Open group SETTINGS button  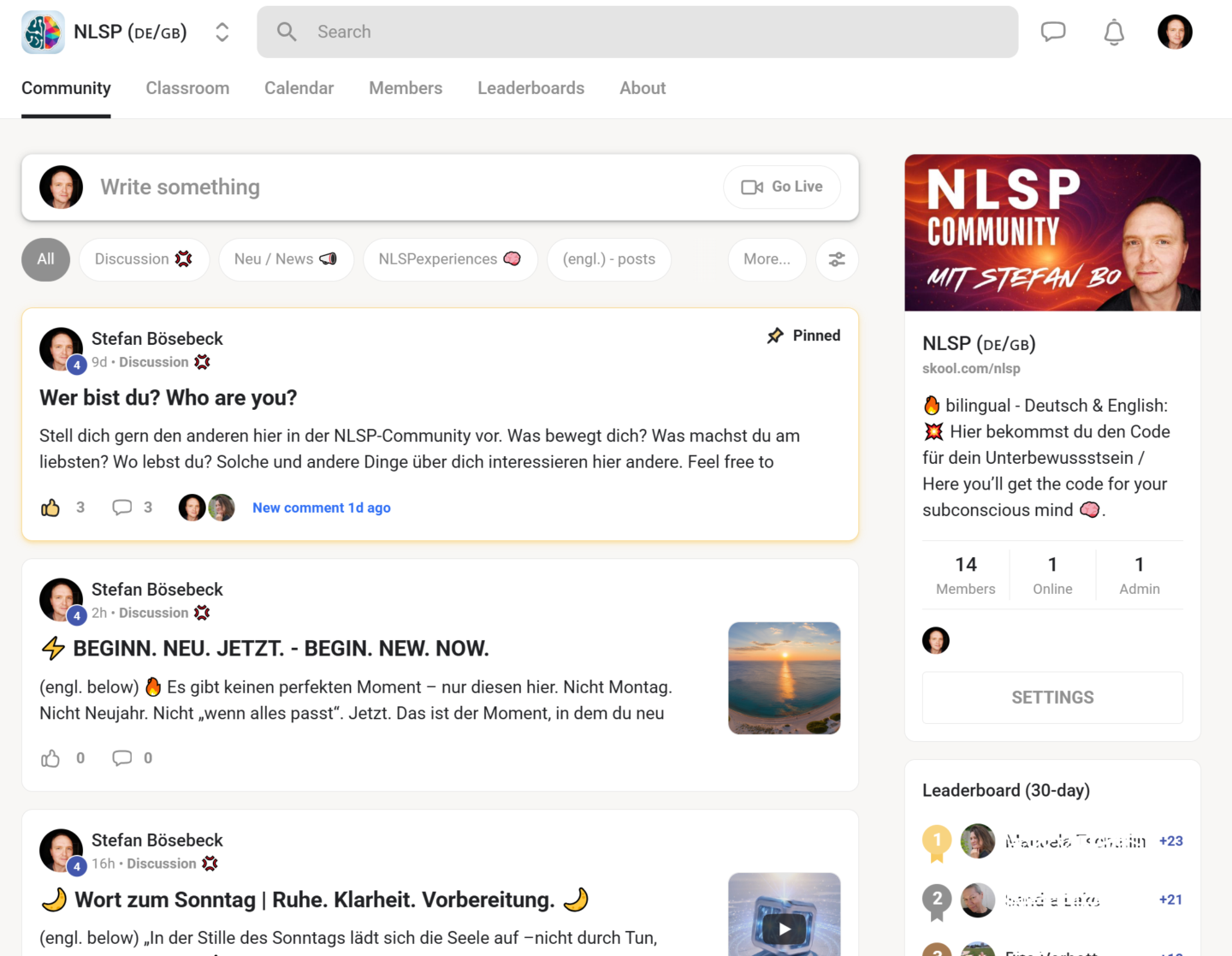(x=1052, y=698)
